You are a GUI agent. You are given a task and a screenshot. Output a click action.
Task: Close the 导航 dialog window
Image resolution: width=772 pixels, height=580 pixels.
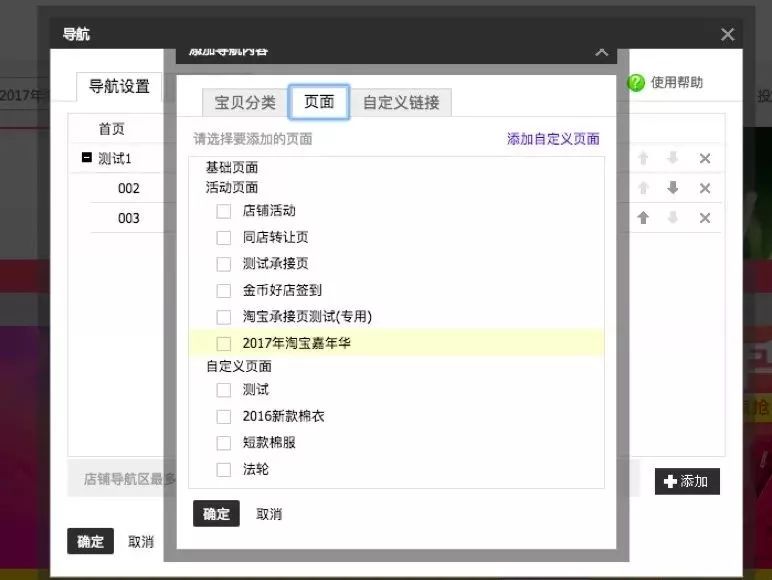tap(727, 34)
